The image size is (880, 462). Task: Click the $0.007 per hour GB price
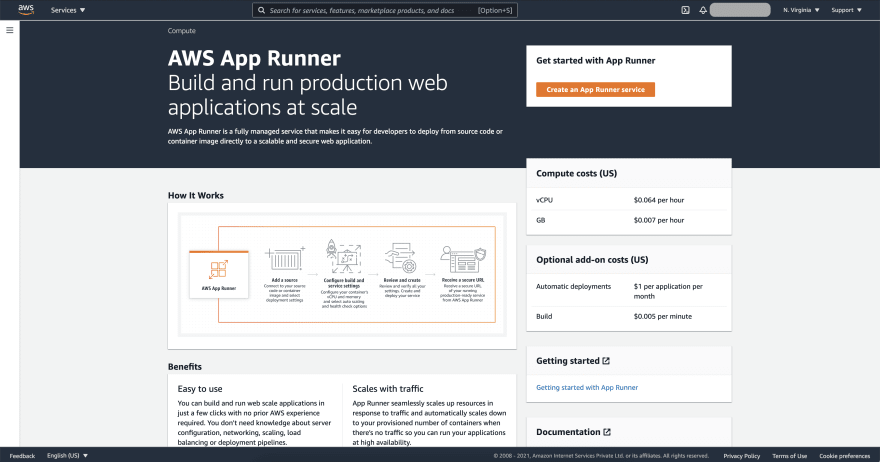[x=659, y=220]
